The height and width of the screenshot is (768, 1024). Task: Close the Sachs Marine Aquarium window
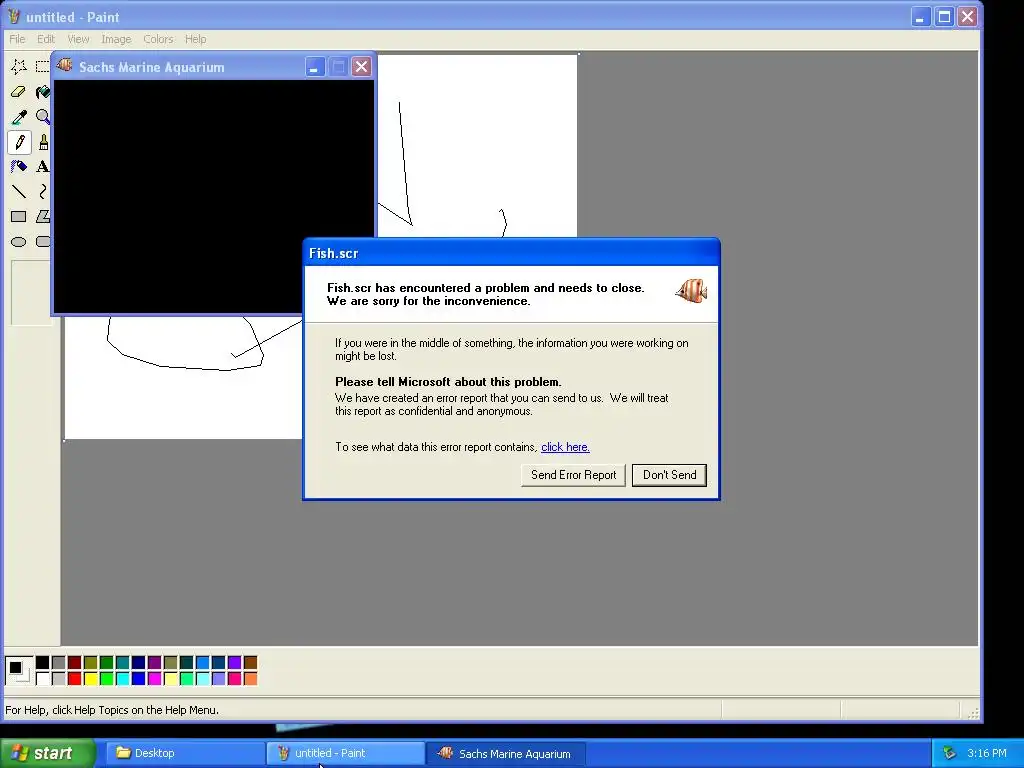tap(361, 67)
